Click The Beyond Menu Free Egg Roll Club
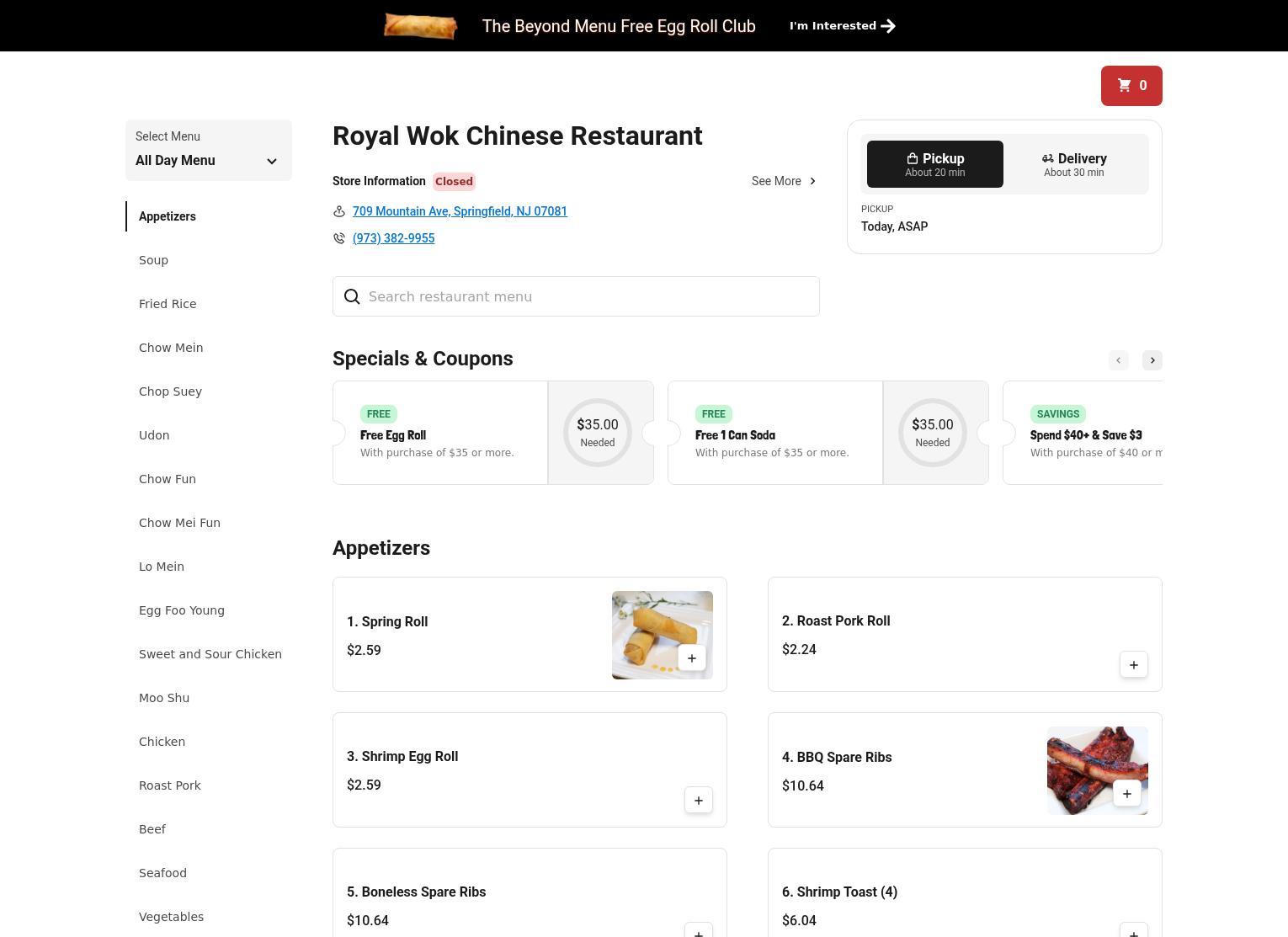This screenshot has height=937, width=1288. click(619, 26)
